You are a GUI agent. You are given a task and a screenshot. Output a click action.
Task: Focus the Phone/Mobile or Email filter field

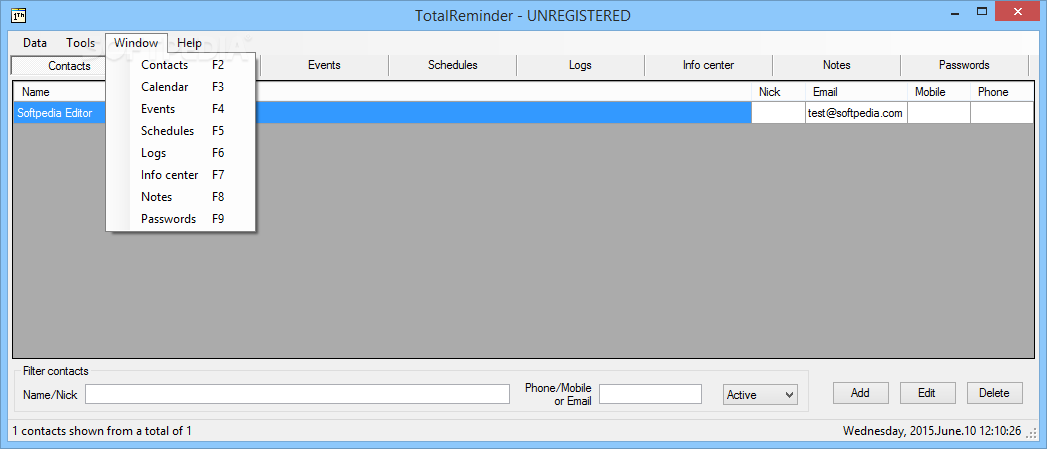pyautogui.click(x=650, y=395)
